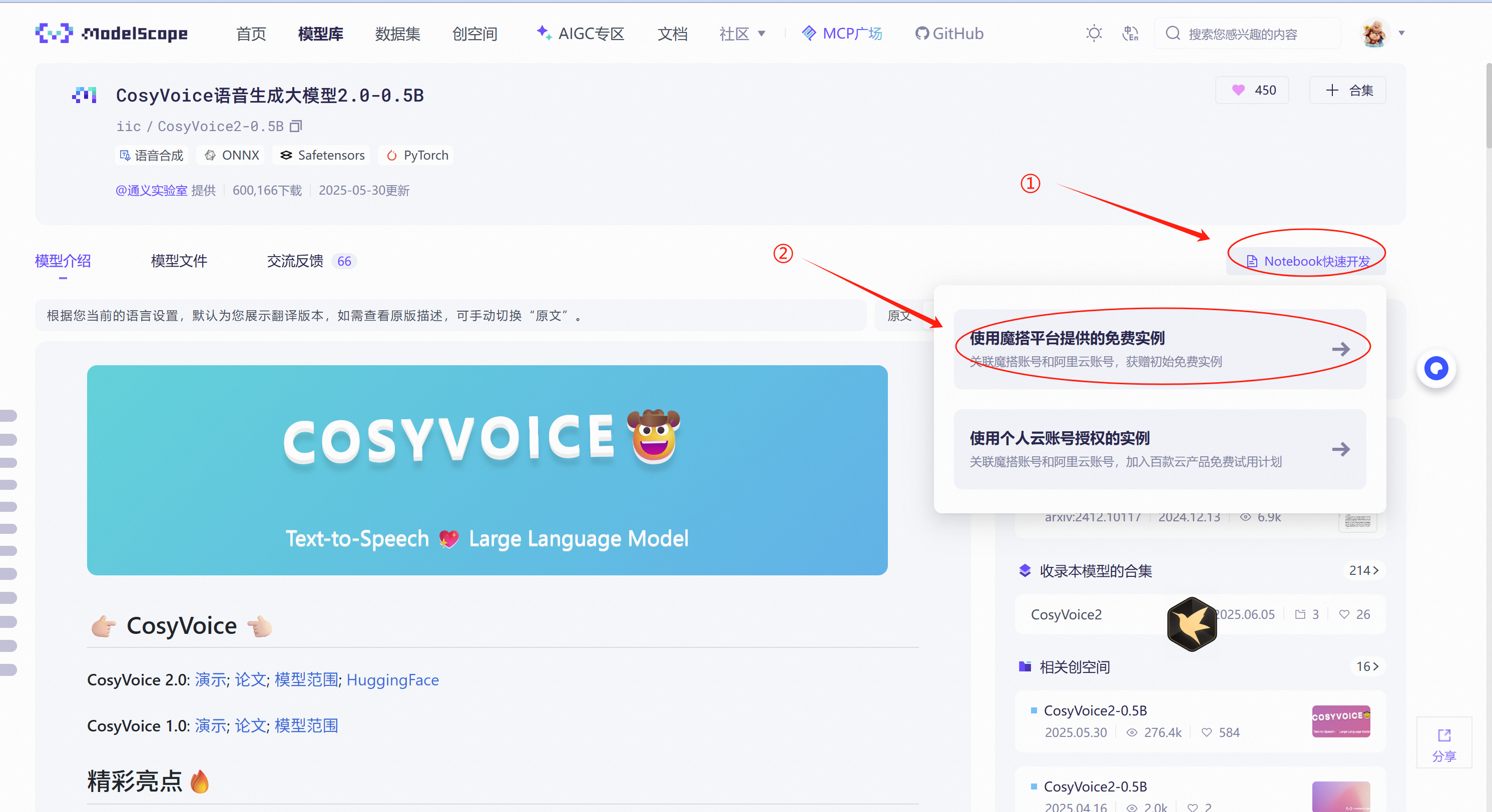Open @通义实验室 provider page
This screenshot has width=1492, height=812.
click(x=151, y=191)
